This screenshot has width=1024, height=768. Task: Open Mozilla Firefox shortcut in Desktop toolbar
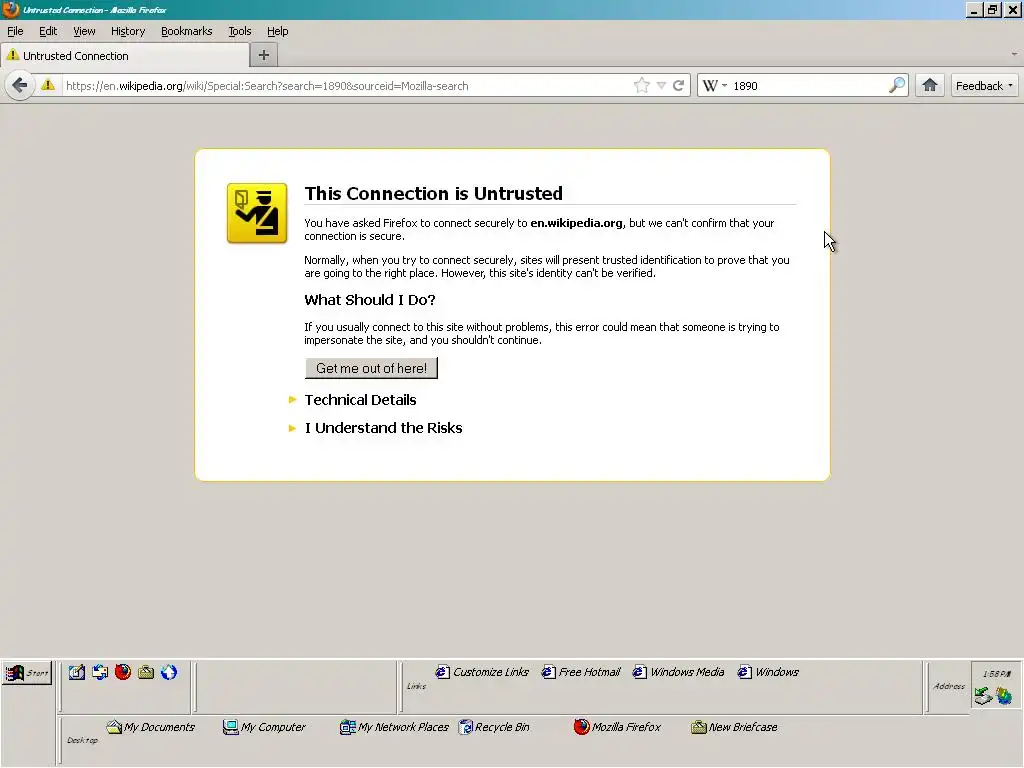pyautogui.click(x=617, y=727)
